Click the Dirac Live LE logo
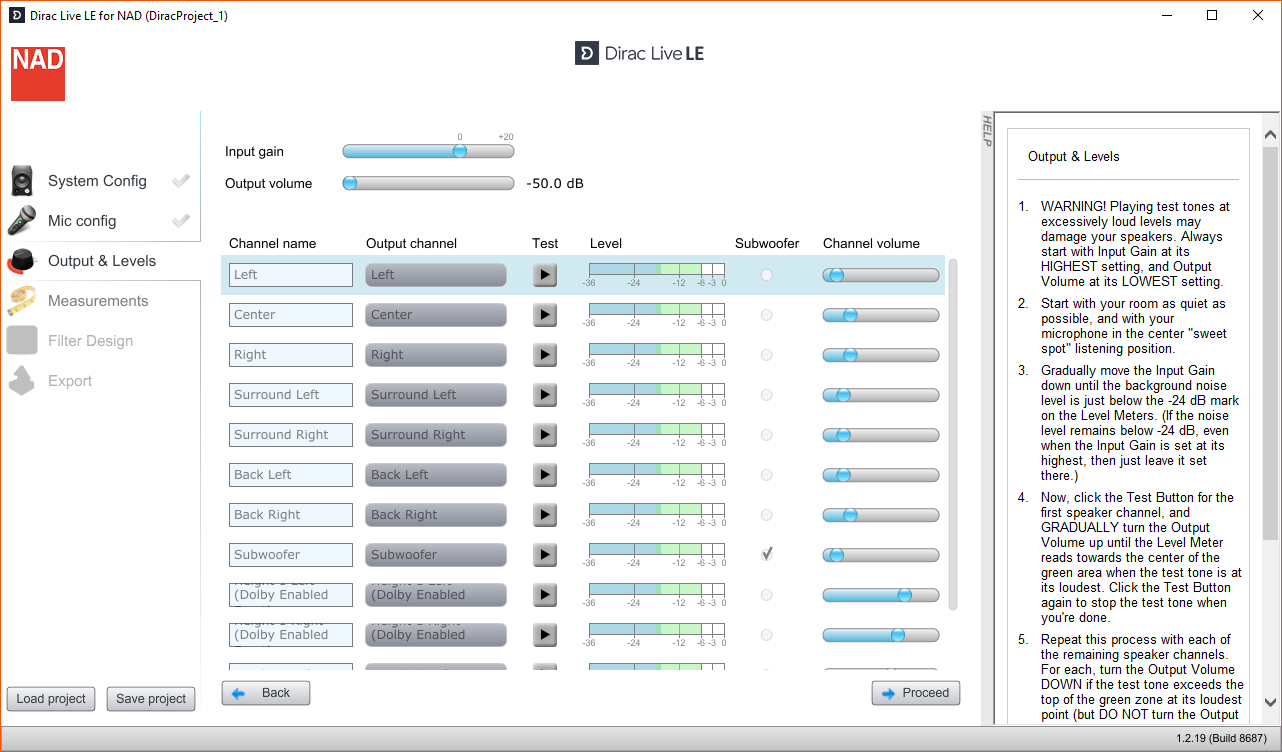Viewport: 1282px width, 752px height. coord(639,53)
